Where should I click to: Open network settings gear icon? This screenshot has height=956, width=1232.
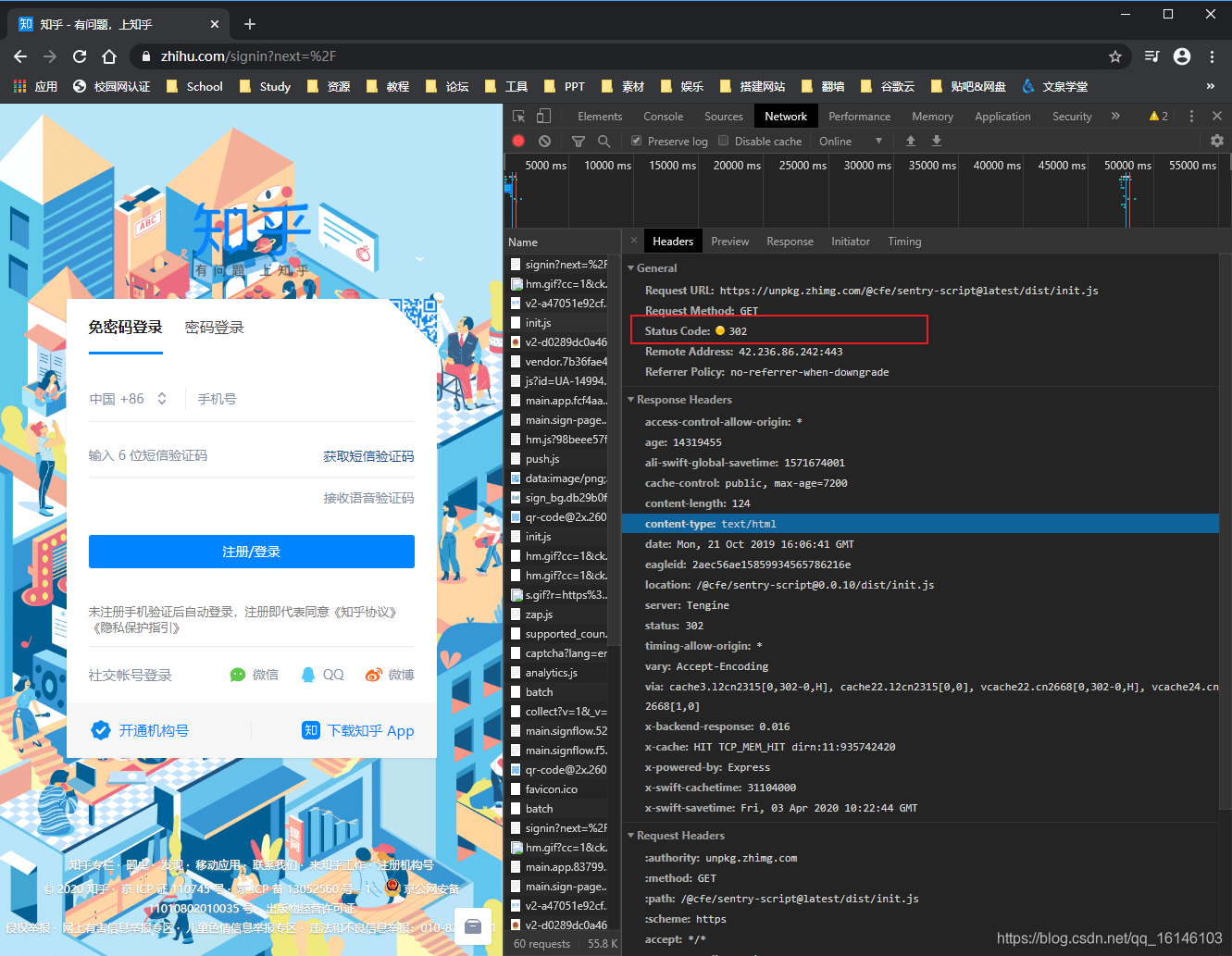(x=1217, y=141)
